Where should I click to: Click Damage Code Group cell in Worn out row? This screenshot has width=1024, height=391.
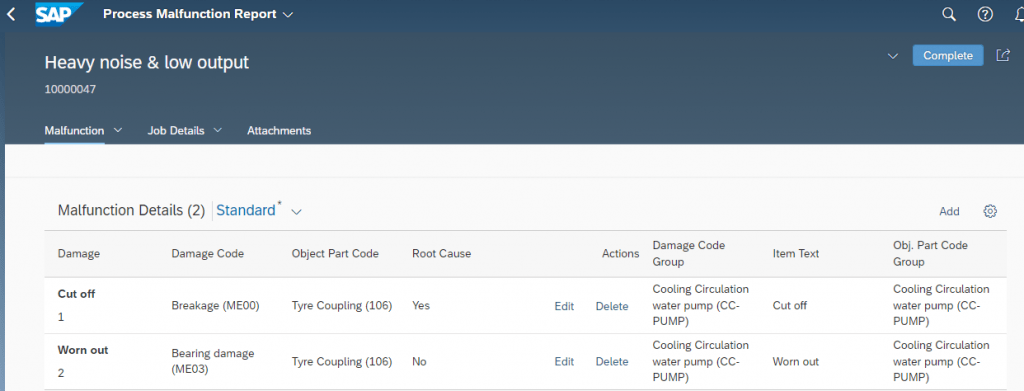click(701, 362)
